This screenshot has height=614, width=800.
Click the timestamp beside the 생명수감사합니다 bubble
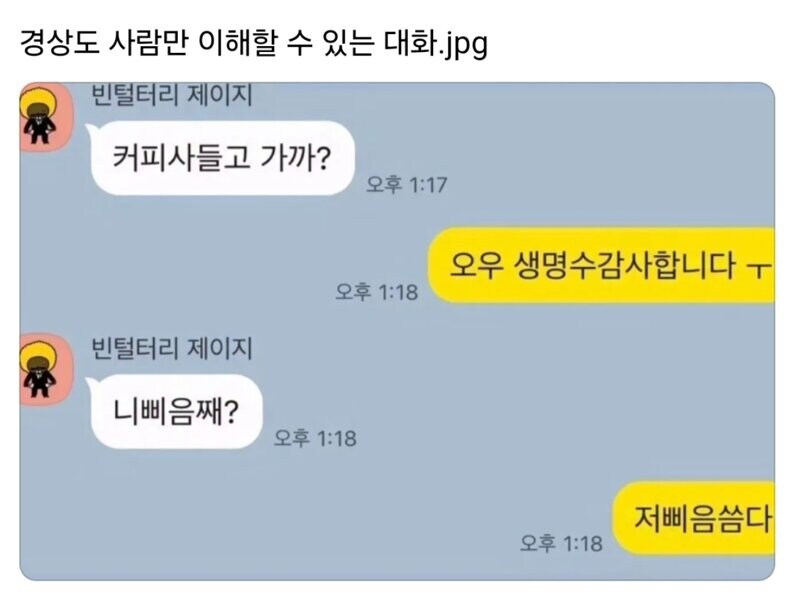pos(377,292)
